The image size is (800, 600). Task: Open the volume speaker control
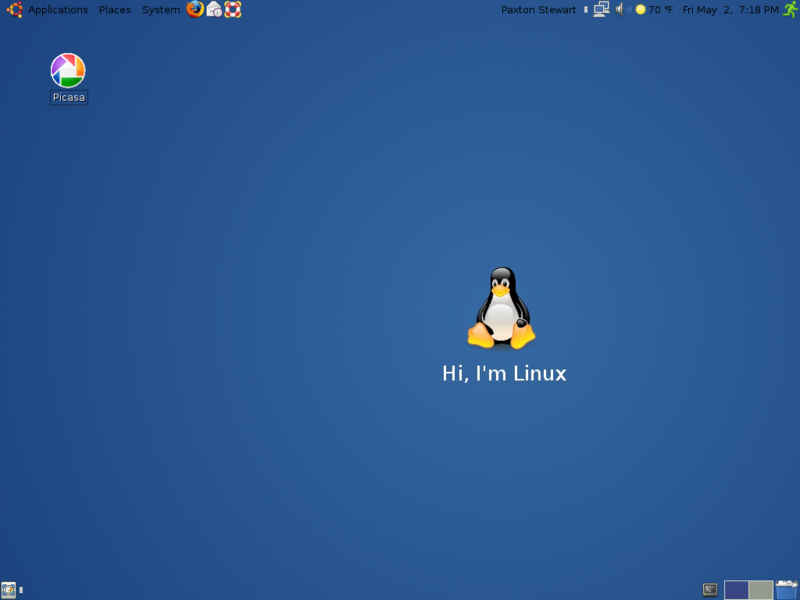coord(622,9)
